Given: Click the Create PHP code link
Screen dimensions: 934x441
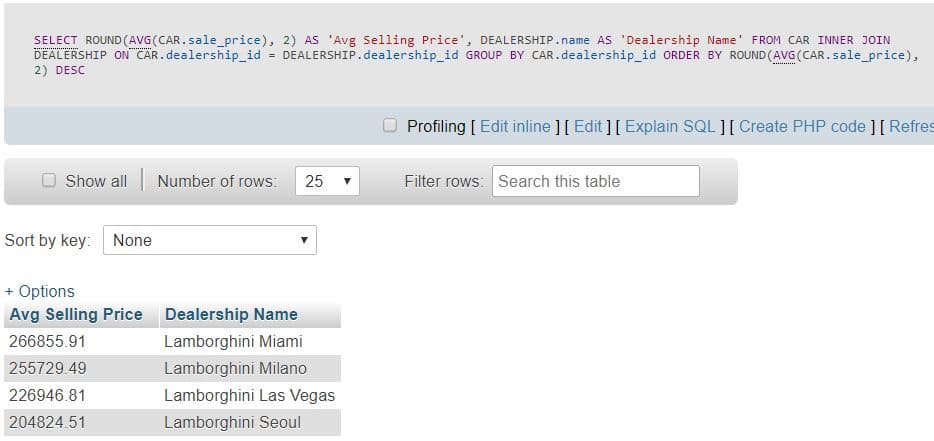Looking at the screenshot, I should 802,126.
